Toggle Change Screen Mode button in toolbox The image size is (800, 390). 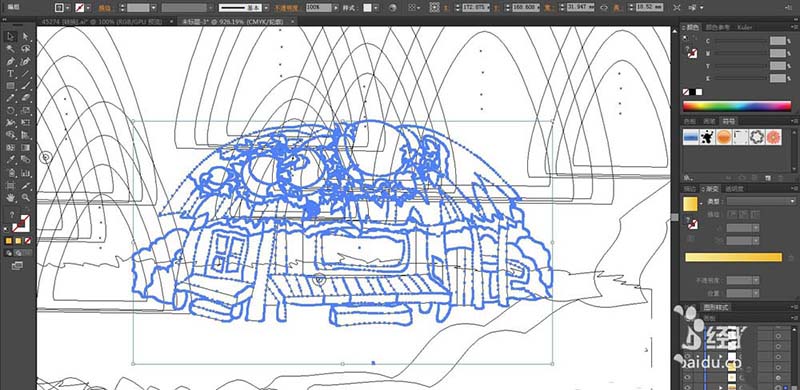point(17,265)
